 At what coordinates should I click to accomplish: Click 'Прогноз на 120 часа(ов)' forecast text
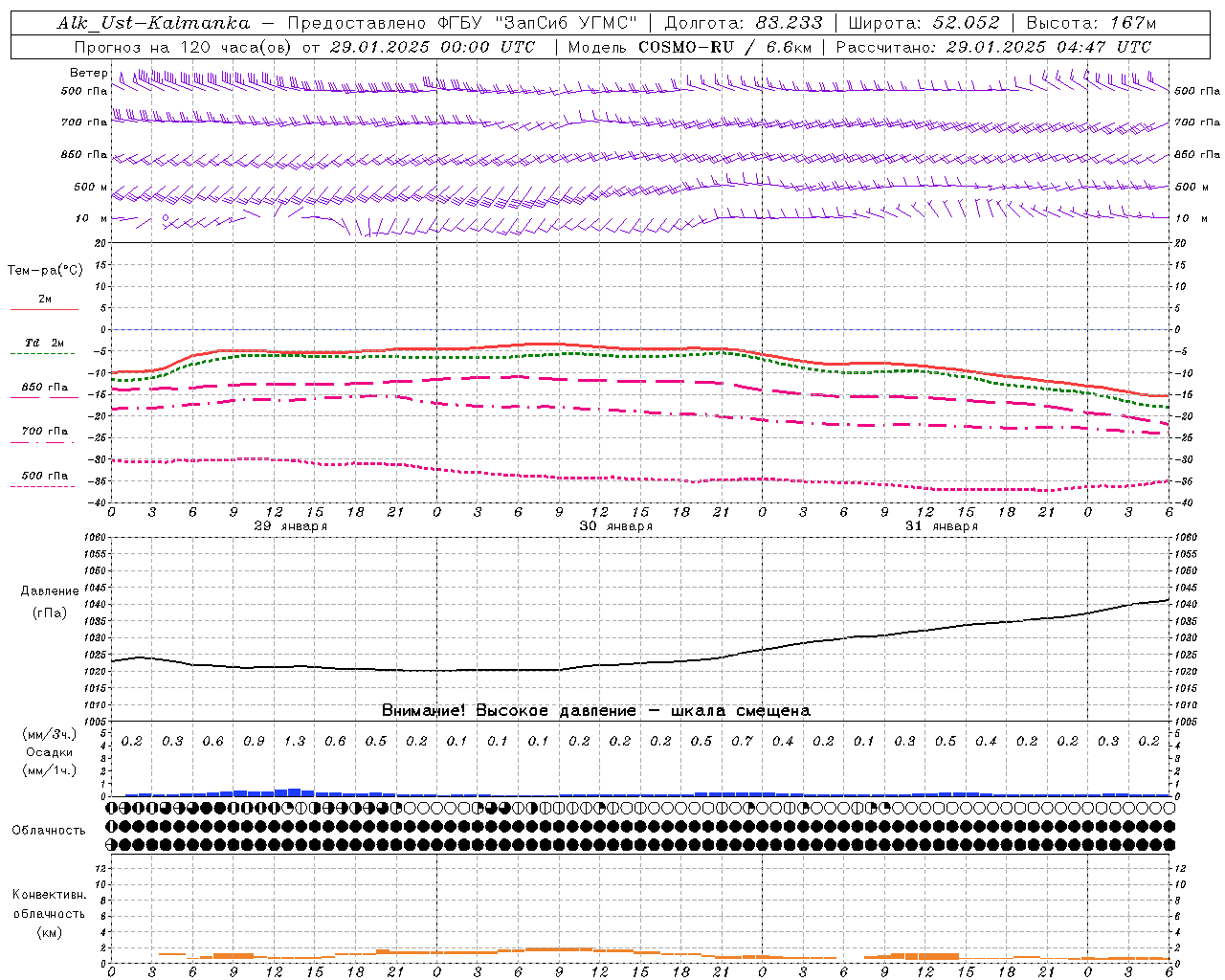pyautogui.click(x=184, y=47)
